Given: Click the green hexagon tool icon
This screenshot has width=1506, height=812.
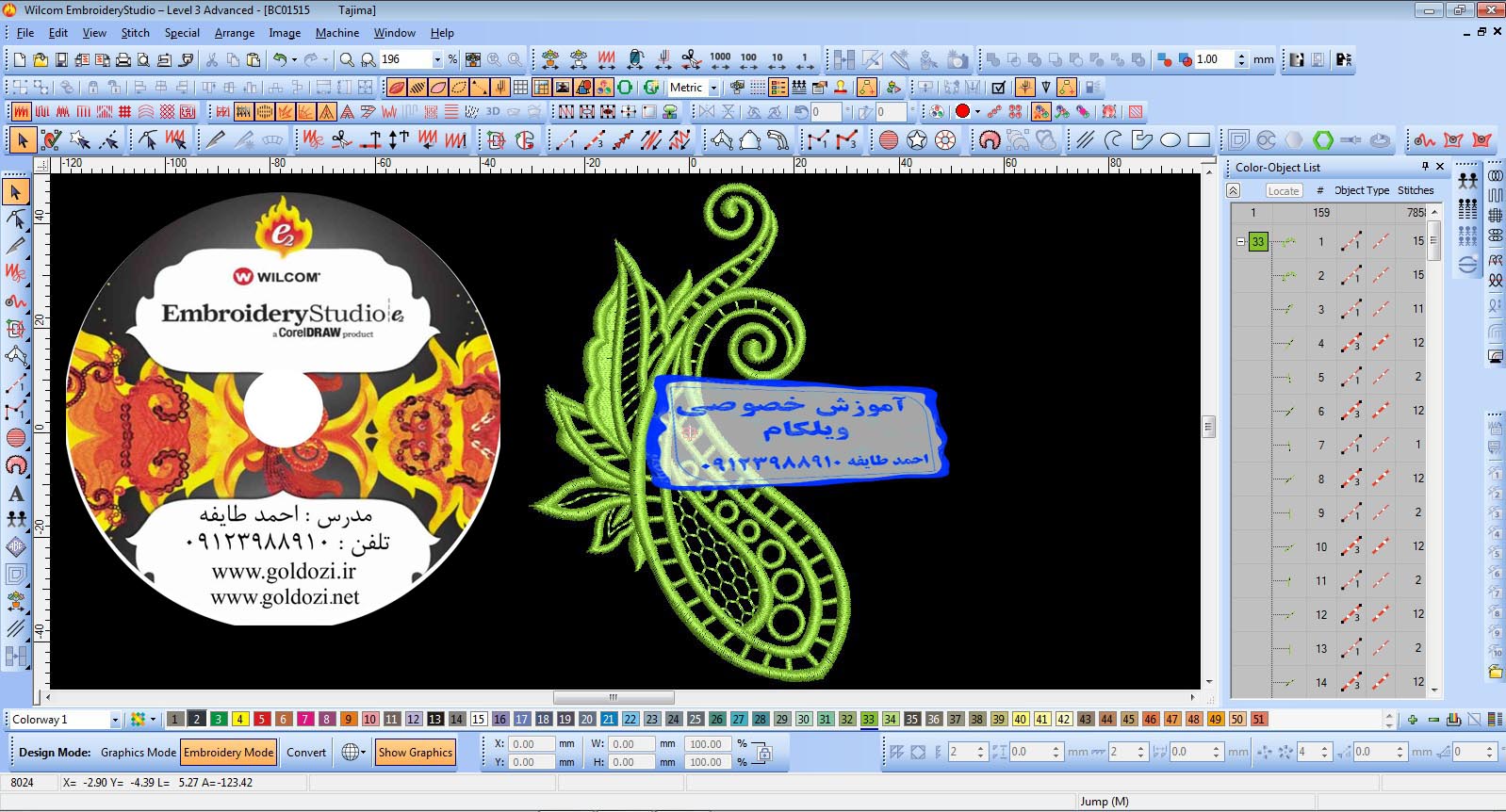Looking at the screenshot, I should (x=1323, y=140).
